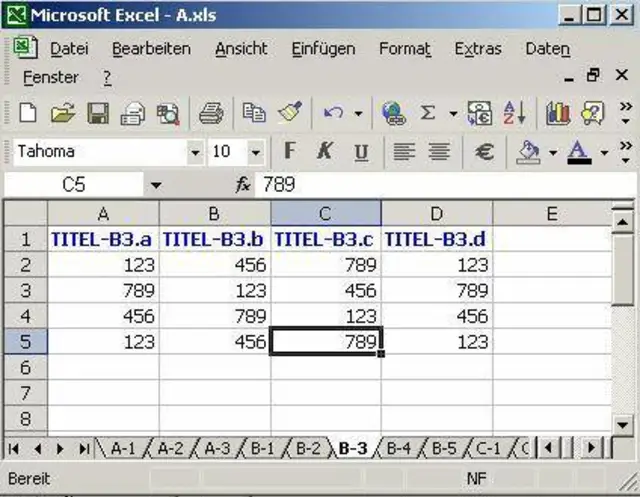
Task: Toggle center text alignment
Action: click(439, 152)
